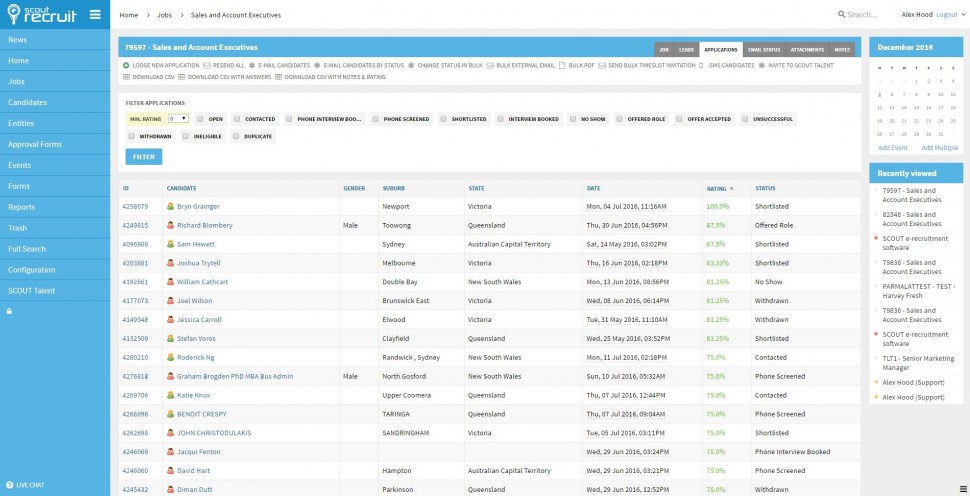Check the Duplicate filter checkbox
The width and height of the screenshot is (970, 496).
[x=236, y=136]
